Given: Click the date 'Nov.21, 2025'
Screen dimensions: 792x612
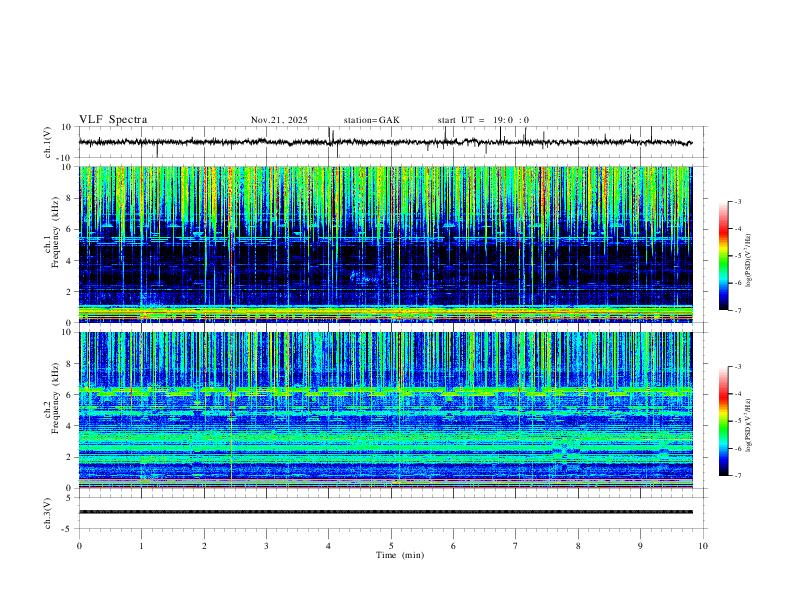Looking at the screenshot, I should (279, 120).
